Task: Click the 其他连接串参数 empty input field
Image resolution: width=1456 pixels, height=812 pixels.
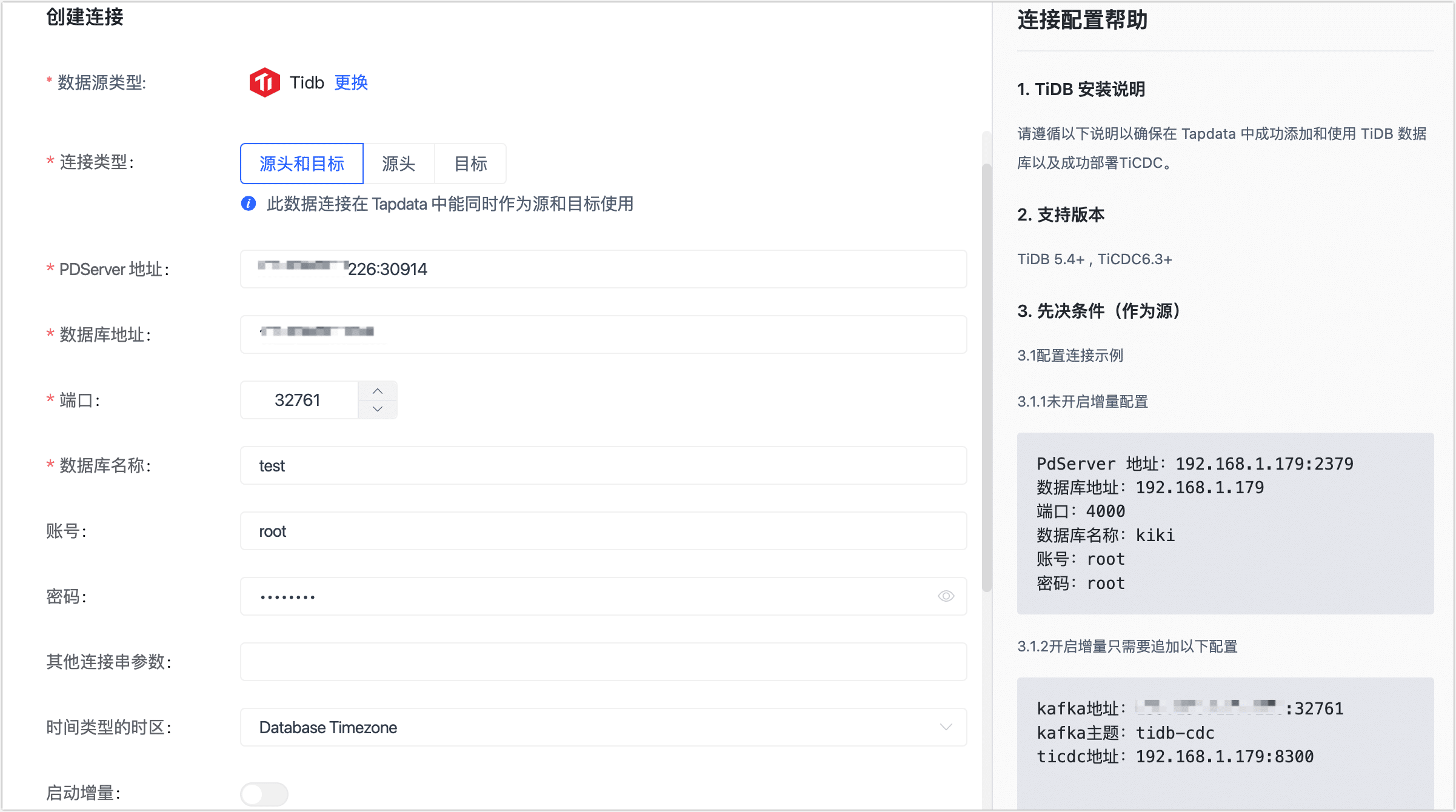Action: (603, 662)
